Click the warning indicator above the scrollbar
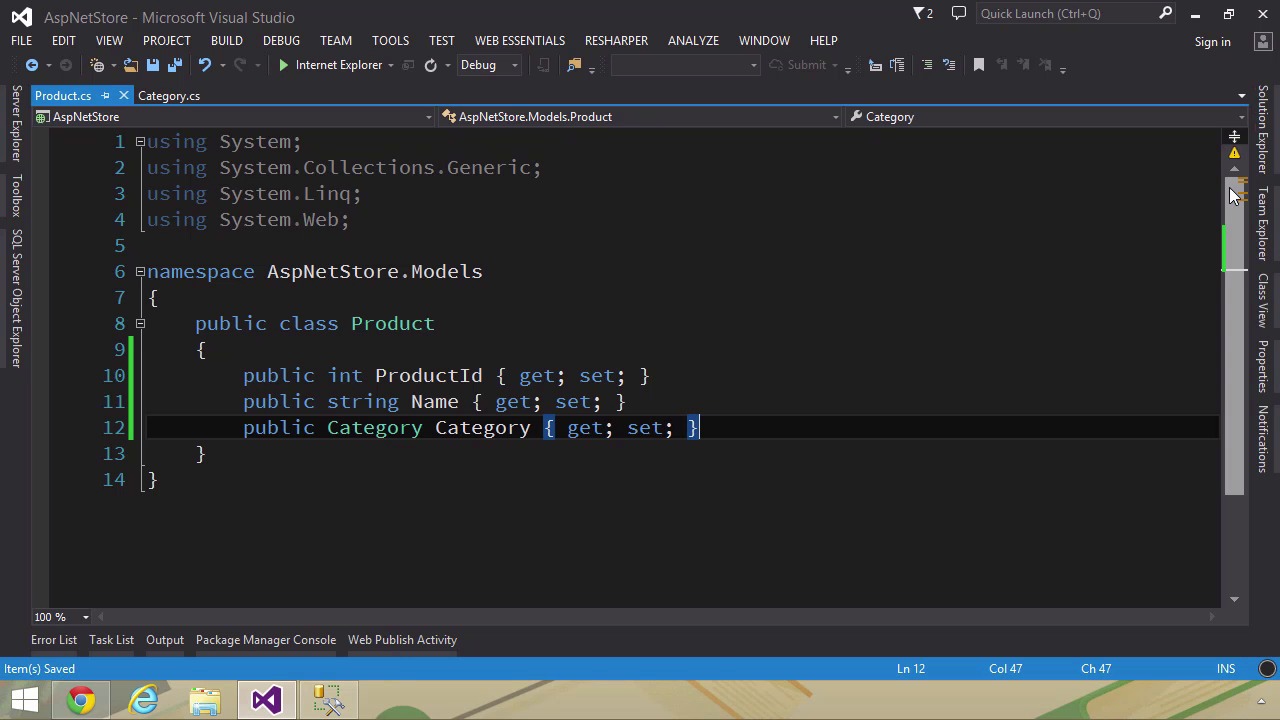Image resolution: width=1280 pixels, height=720 pixels. point(1234,153)
